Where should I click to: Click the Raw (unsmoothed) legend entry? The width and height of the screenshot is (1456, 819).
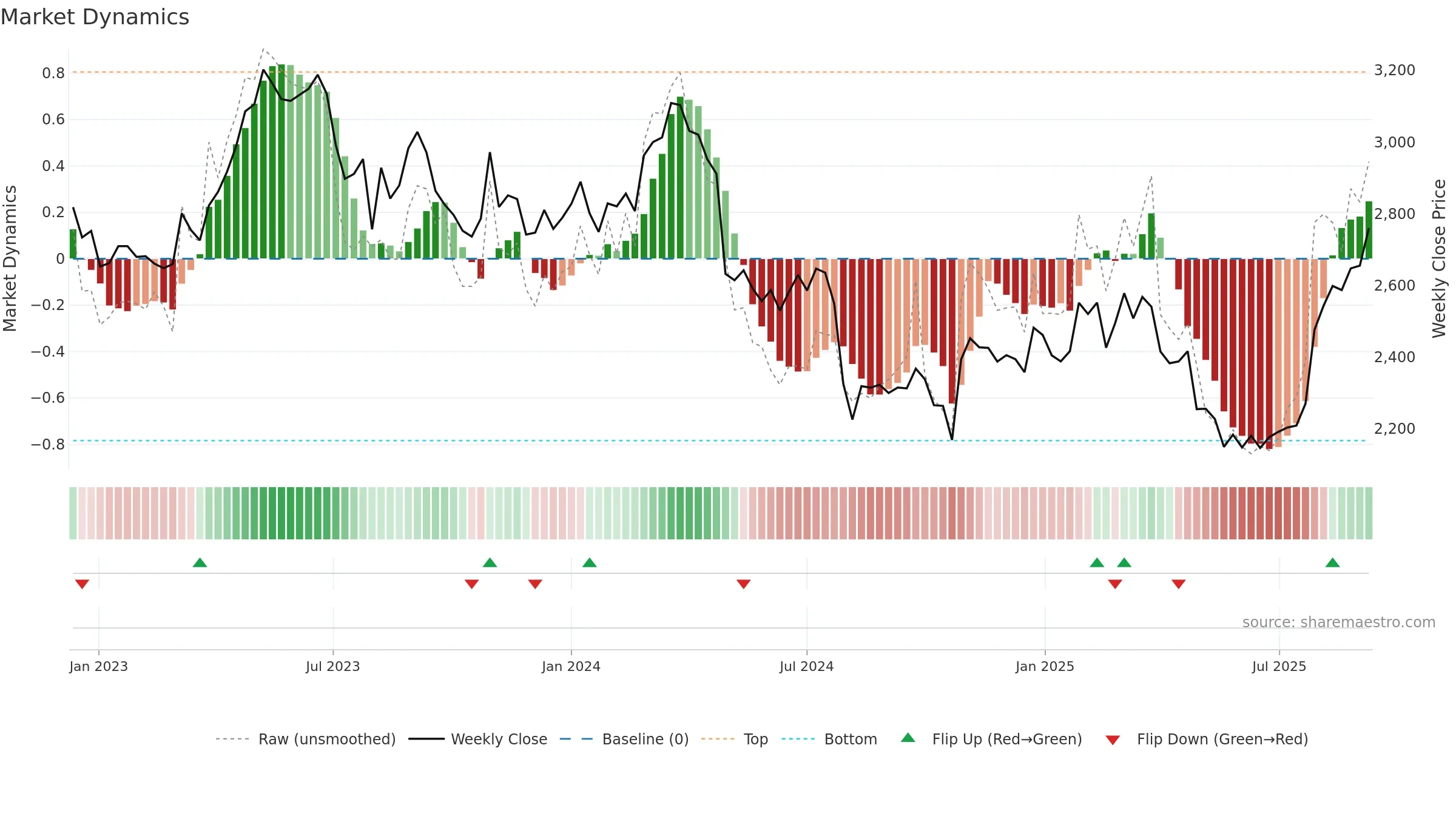306,739
